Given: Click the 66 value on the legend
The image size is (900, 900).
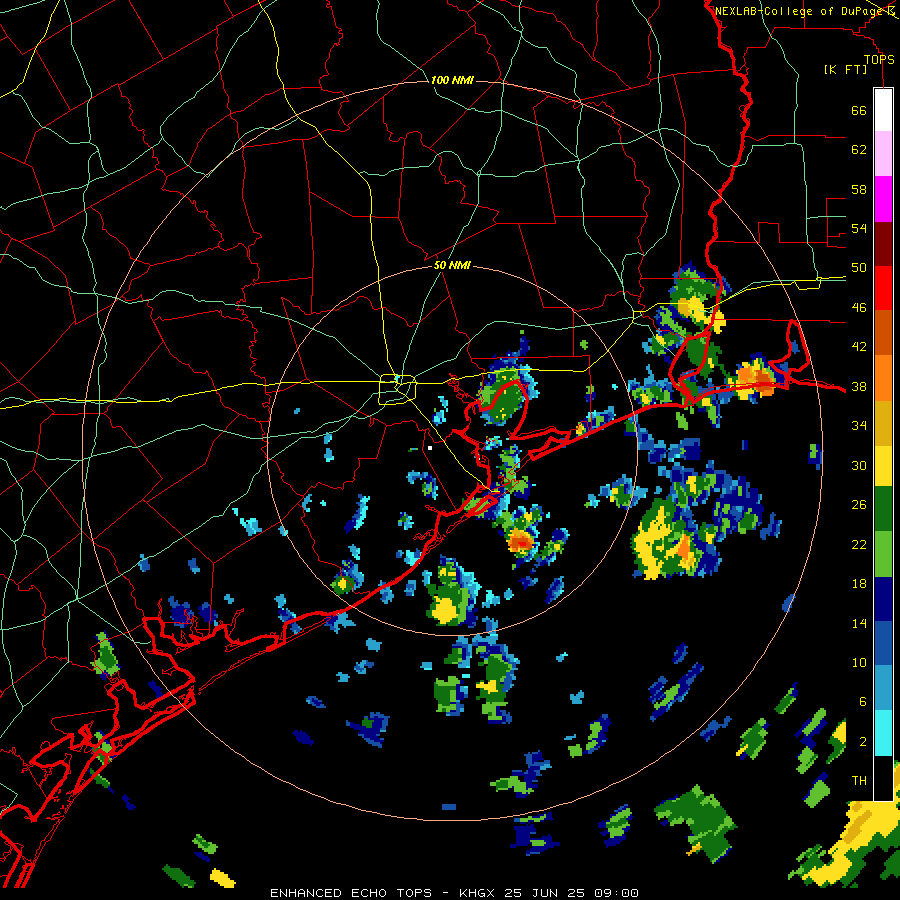Looking at the screenshot, I should (859, 110).
